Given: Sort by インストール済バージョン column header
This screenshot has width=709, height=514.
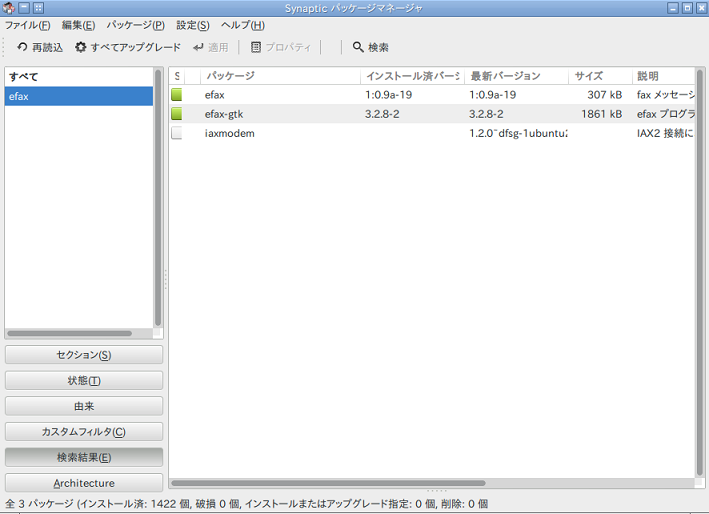Looking at the screenshot, I should pyautogui.click(x=412, y=76).
